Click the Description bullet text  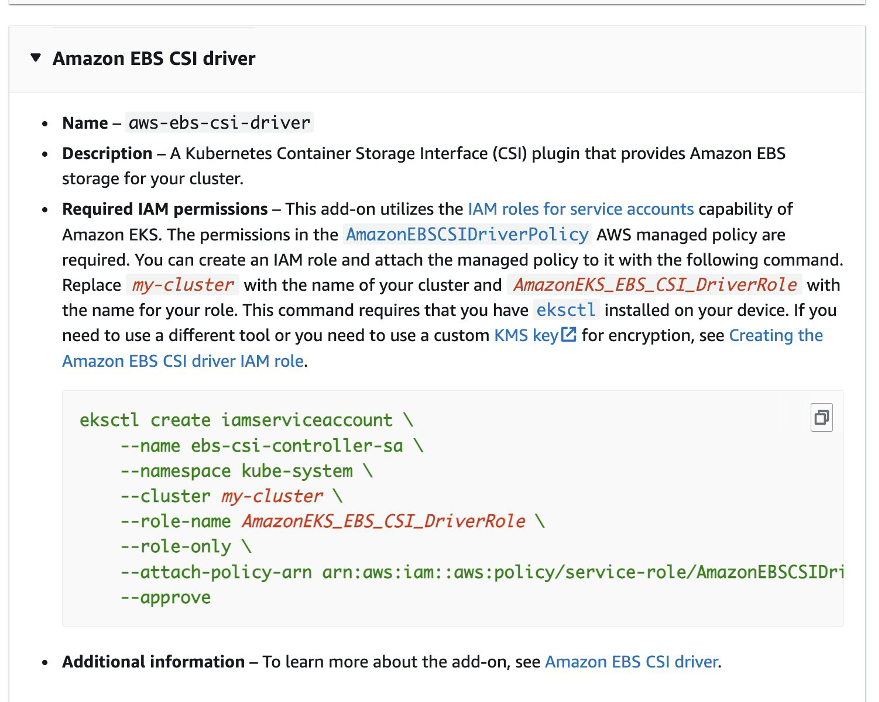click(x=107, y=153)
